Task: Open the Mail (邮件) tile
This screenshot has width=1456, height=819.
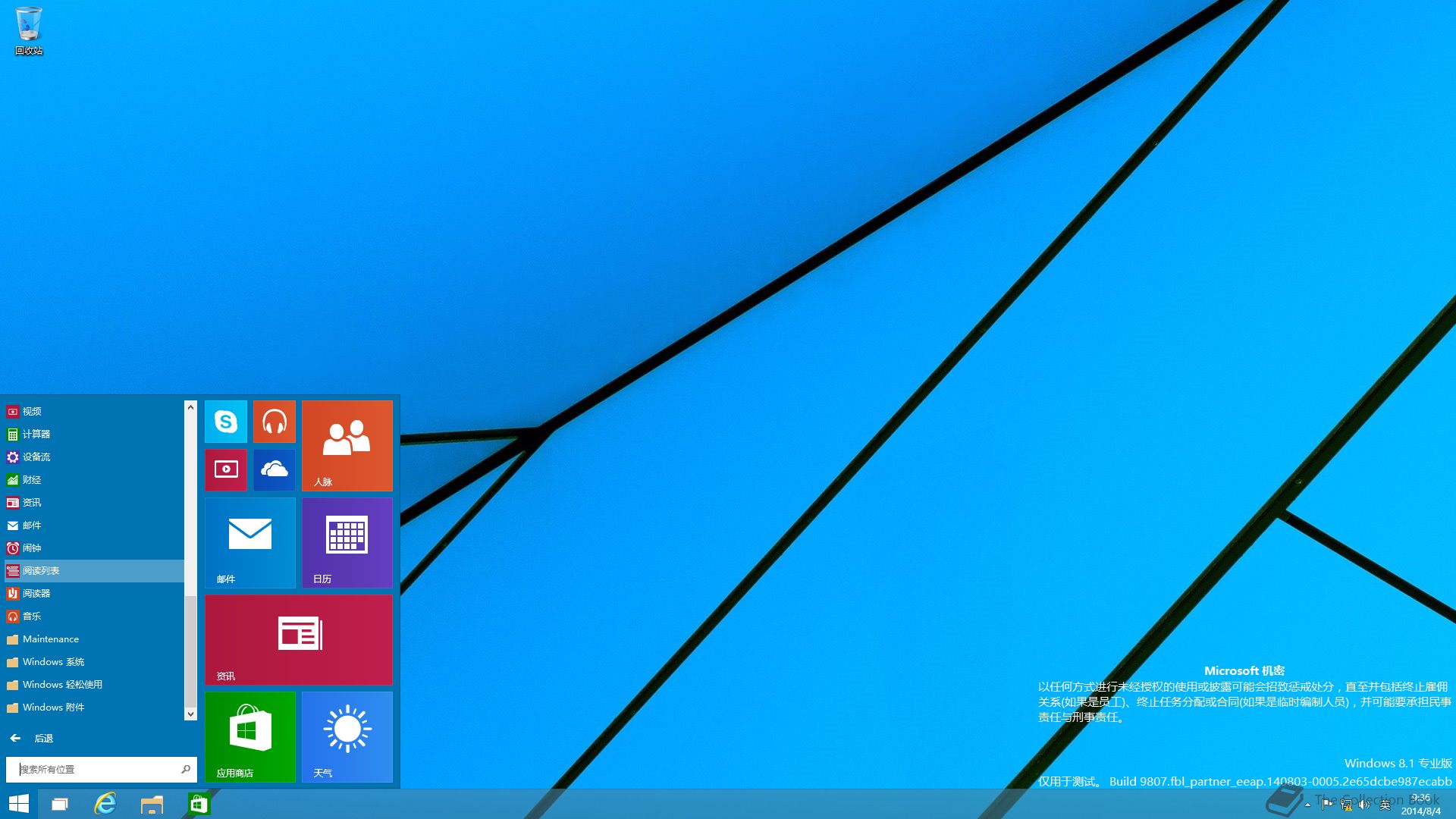Action: (x=250, y=543)
